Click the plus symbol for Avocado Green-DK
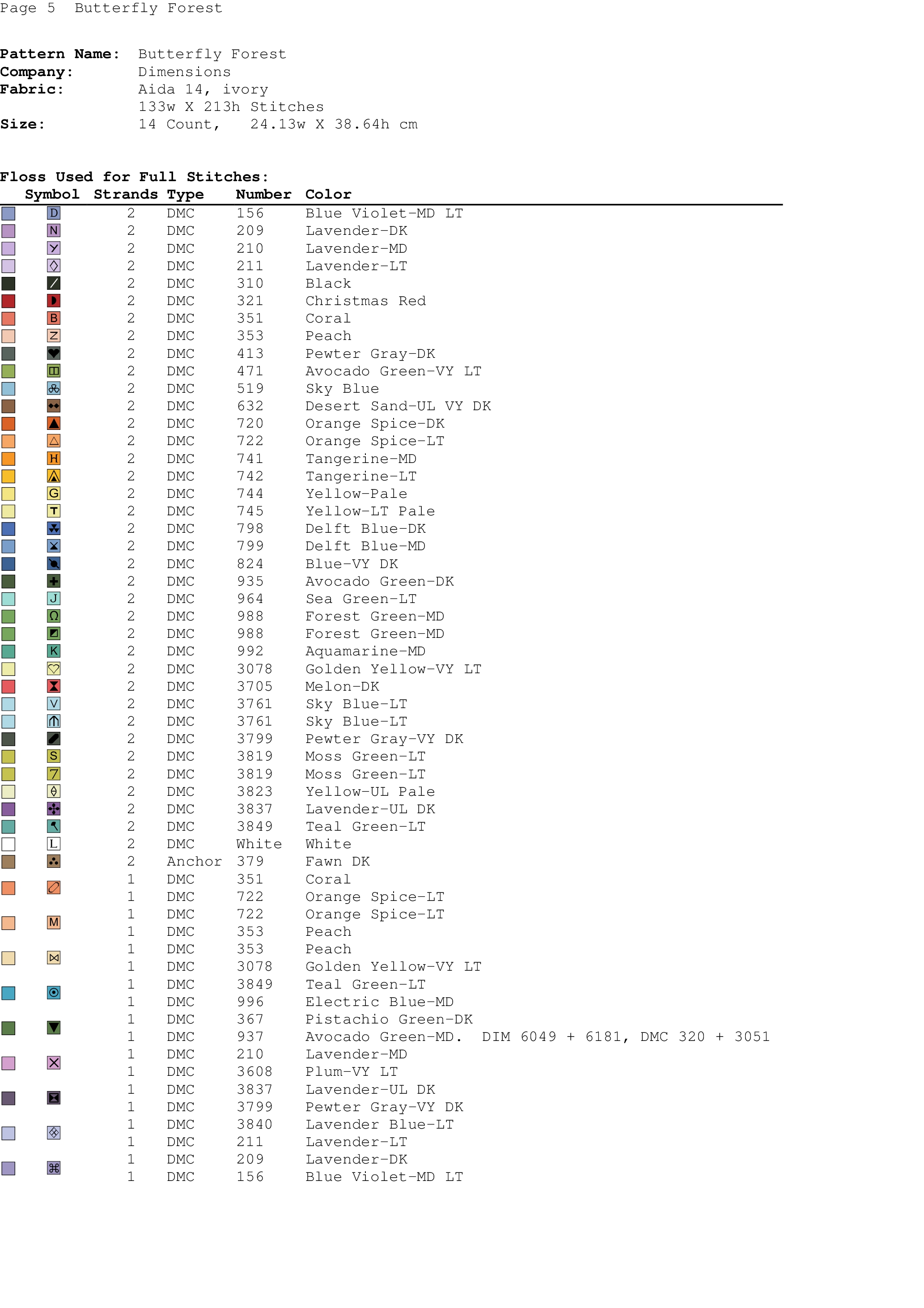The height and width of the screenshot is (1308, 924). [54, 581]
